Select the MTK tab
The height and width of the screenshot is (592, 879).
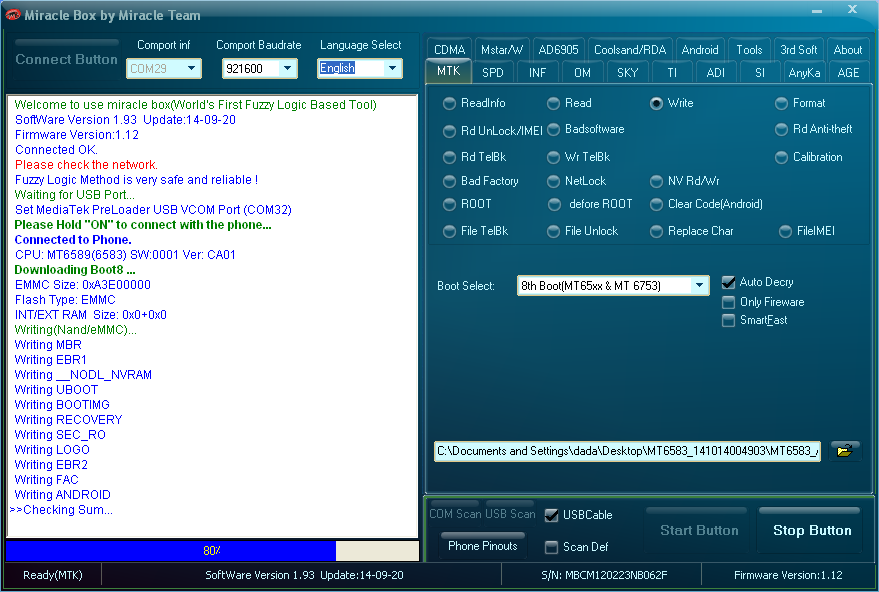point(448,71)
